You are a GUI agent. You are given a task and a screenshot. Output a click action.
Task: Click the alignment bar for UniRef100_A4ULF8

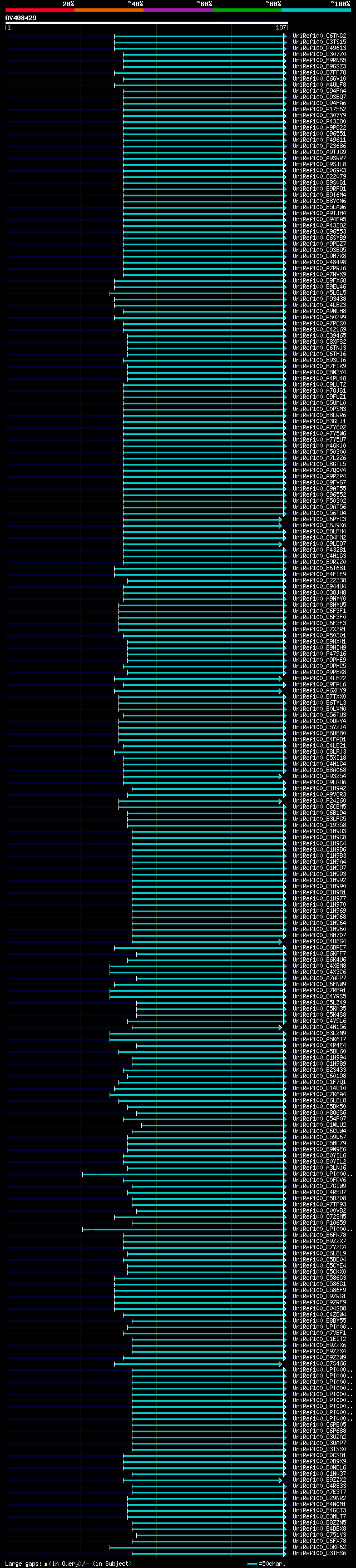[200, 85]
